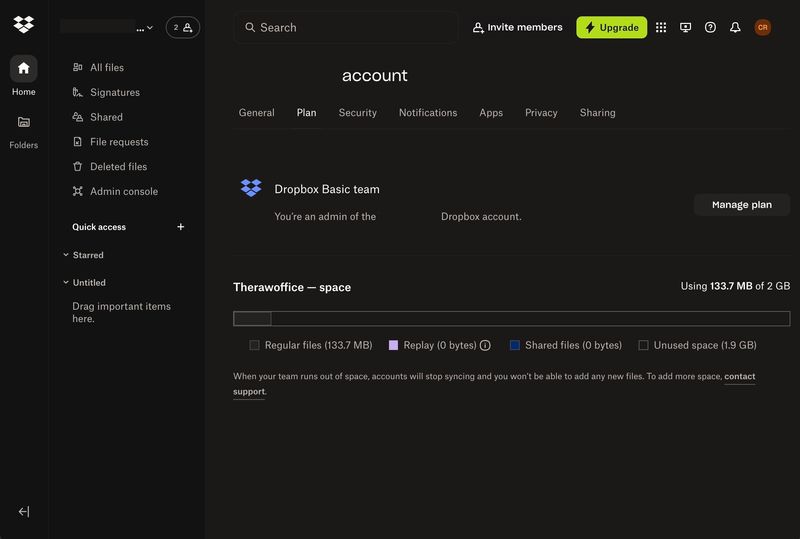Click the Manage plan button
The height and width of the screenshot is (539, 800).
click(x=741, y=205)
